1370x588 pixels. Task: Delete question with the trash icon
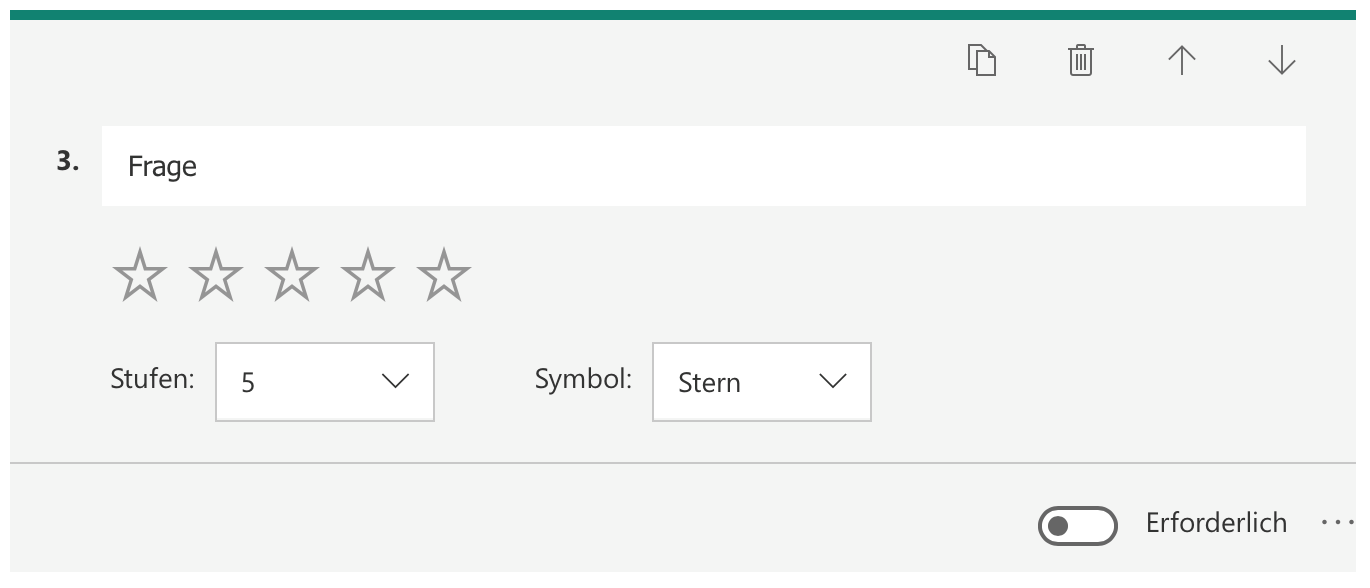(1080, 61)
